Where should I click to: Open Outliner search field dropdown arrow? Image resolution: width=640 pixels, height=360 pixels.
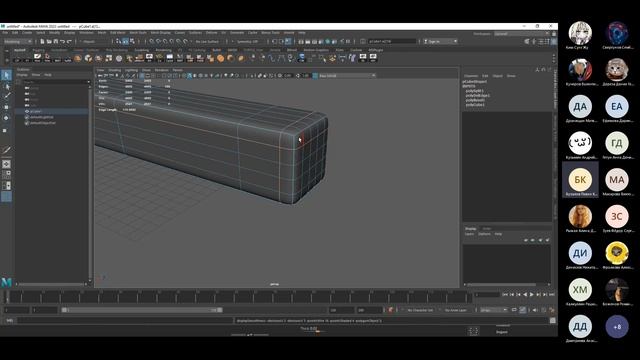point(89,82)
